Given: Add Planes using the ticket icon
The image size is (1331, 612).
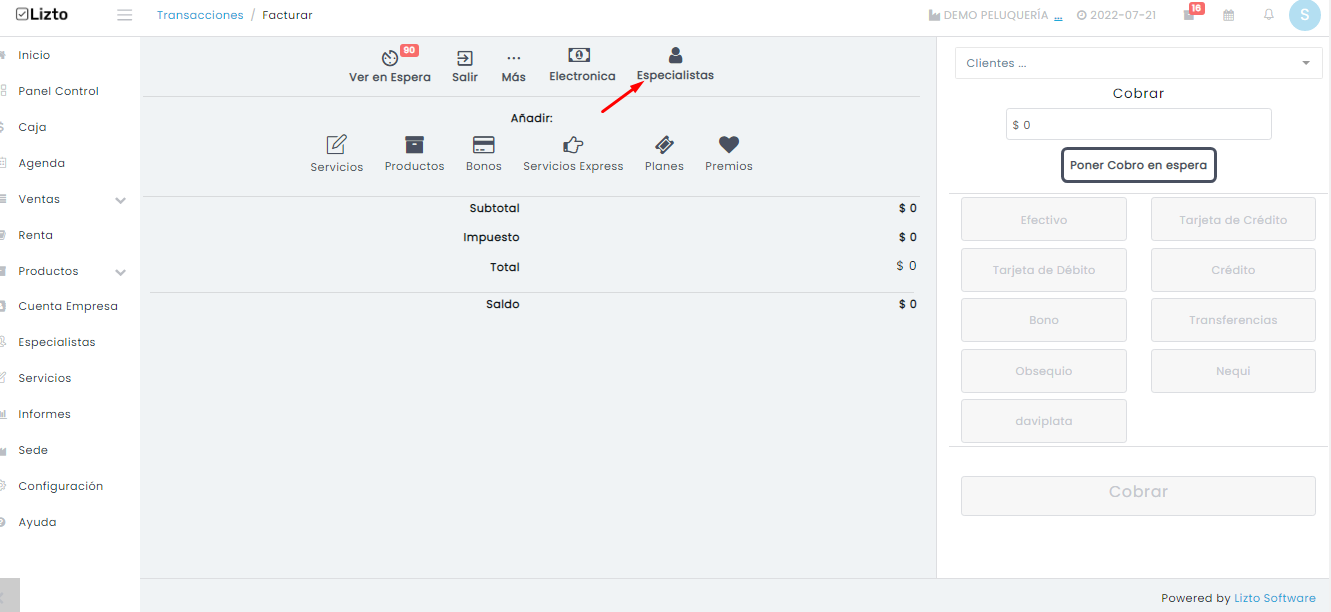Looking at the screenshot, I should (664, 145).
